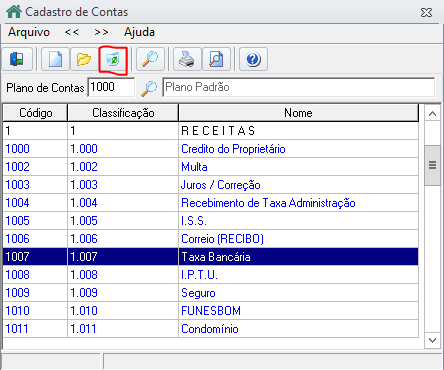Click the Nome column header
This screenshot has height=370, width=444.
point(298,113)
